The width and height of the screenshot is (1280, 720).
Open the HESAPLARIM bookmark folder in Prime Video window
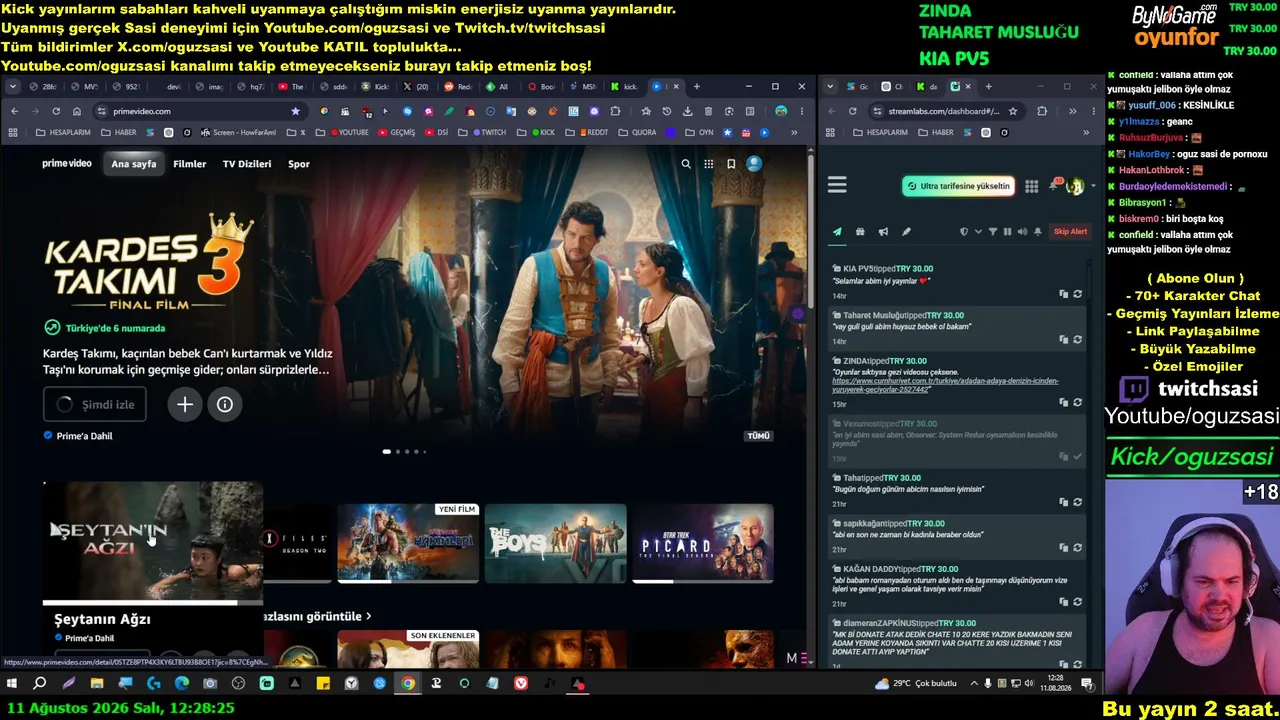tap(62, 132)
